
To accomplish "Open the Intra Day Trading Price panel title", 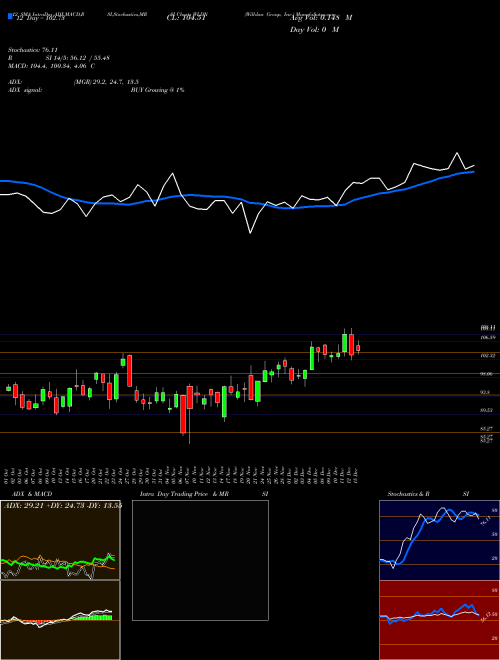I will point(204,494).
